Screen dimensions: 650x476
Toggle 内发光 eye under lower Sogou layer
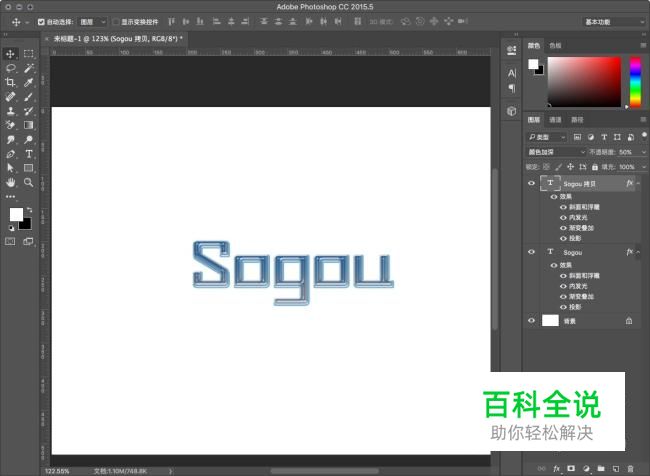563,286
